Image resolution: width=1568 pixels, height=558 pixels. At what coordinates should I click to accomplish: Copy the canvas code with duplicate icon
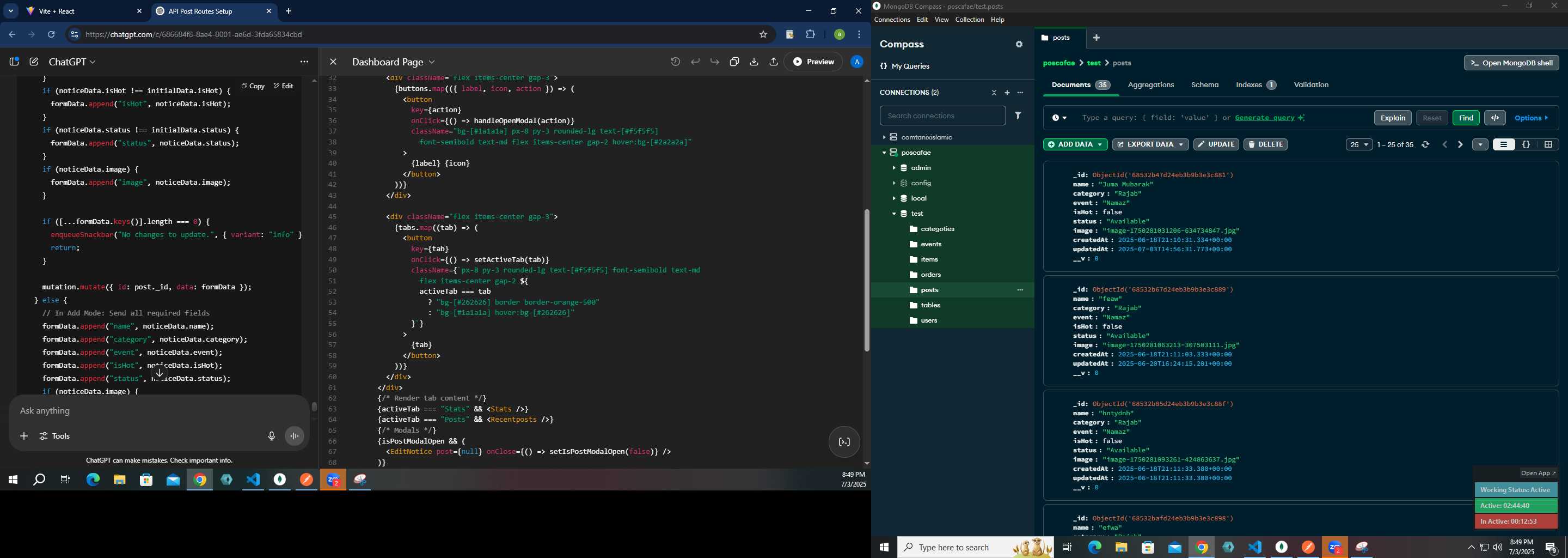(734, 62)
